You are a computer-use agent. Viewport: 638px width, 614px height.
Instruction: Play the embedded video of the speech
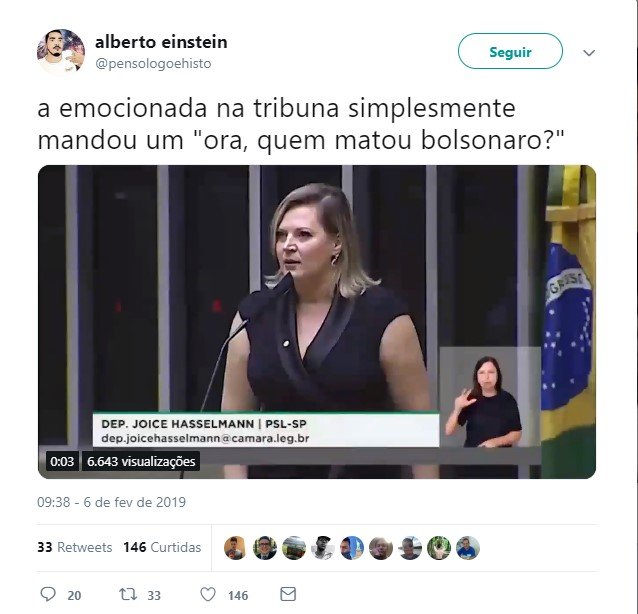click(317, 321)
